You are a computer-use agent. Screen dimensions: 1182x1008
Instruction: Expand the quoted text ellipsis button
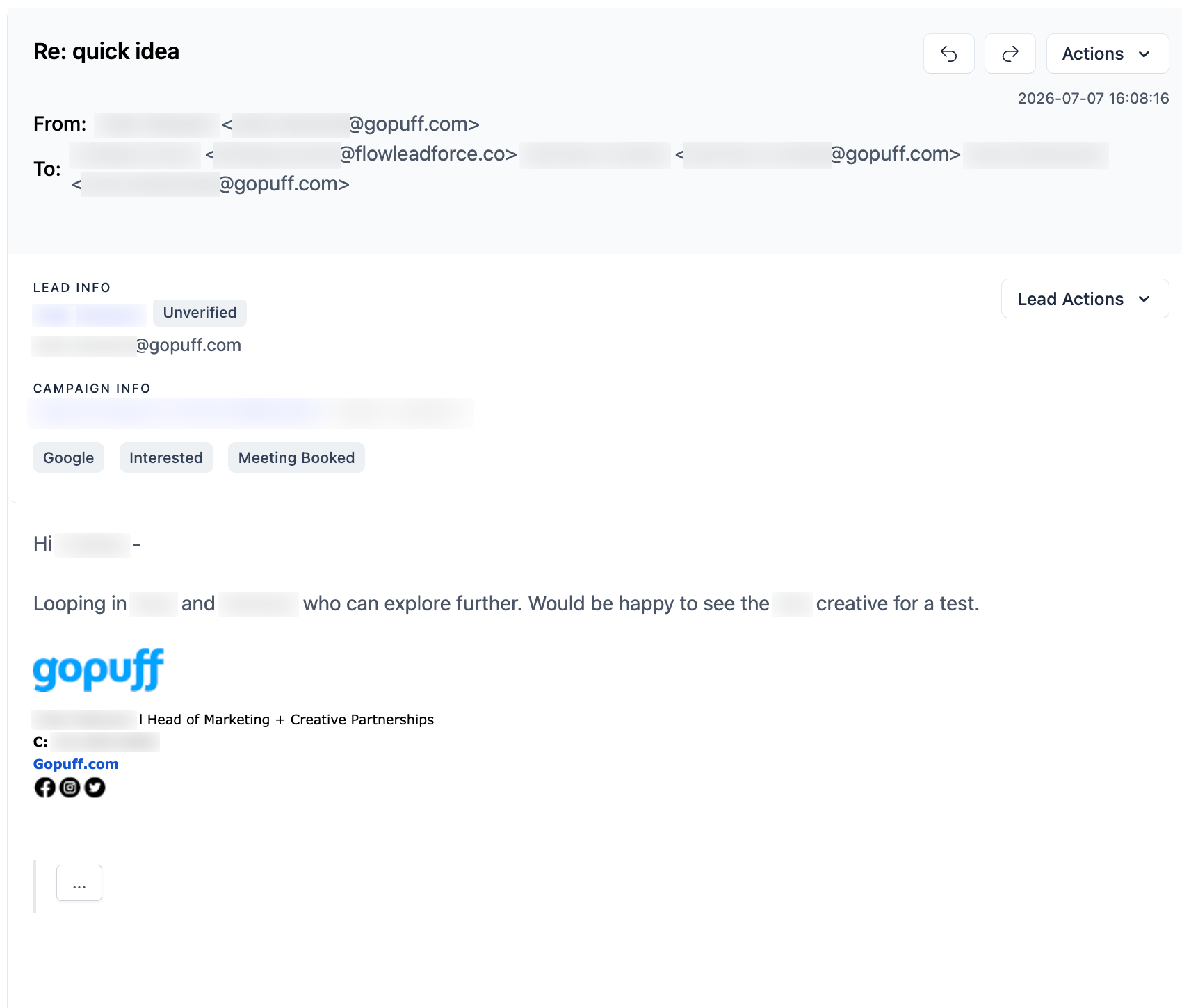coord(79,883)
